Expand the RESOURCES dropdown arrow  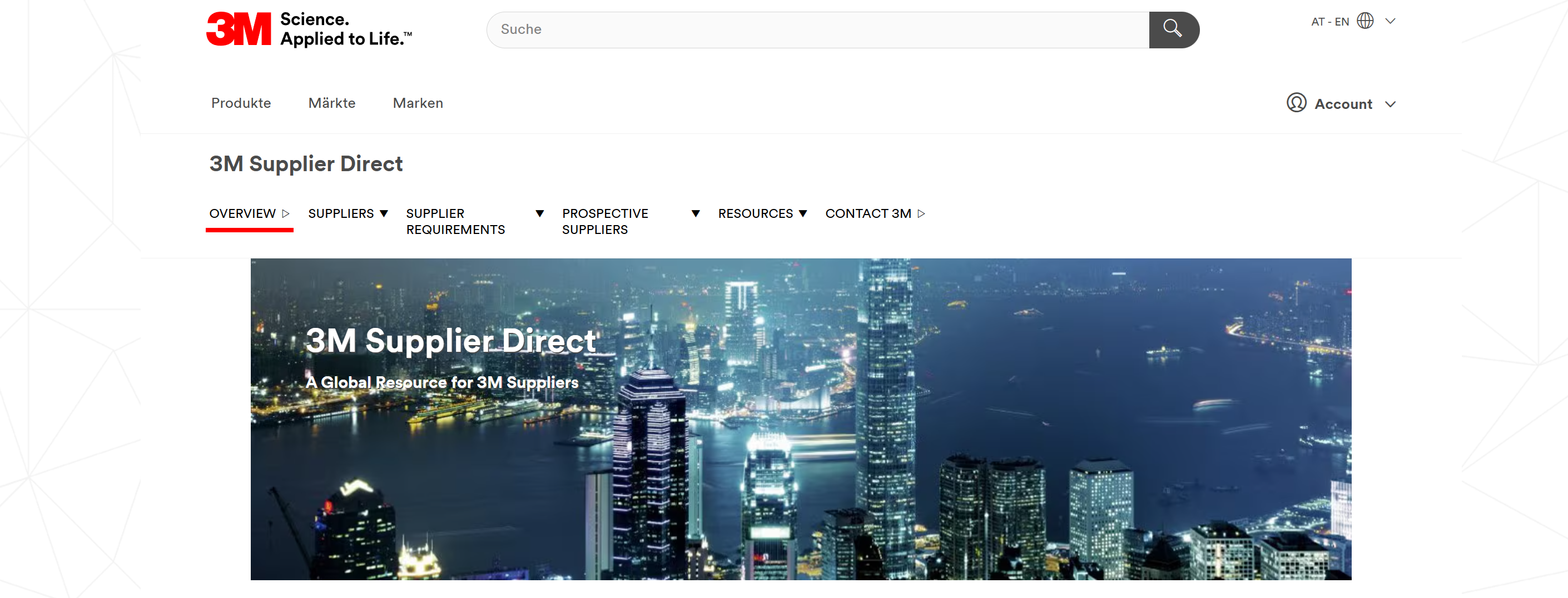(x=803, y=213)
